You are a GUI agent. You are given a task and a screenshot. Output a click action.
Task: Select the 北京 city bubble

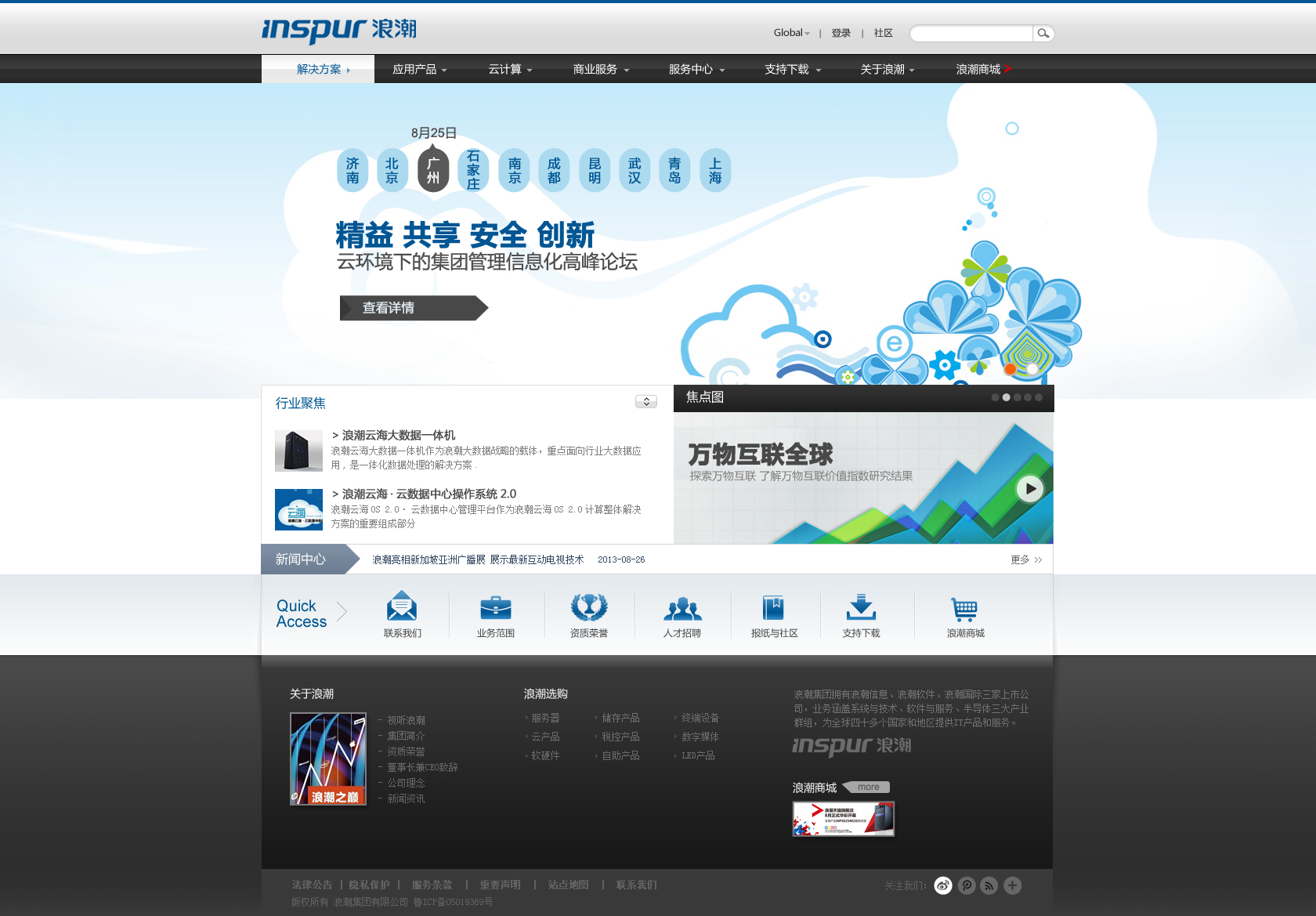click(392, 170)
